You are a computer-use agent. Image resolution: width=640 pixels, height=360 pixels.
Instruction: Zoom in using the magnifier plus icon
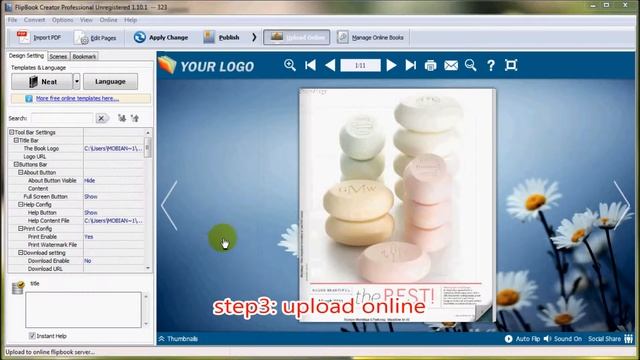[290, 65]
